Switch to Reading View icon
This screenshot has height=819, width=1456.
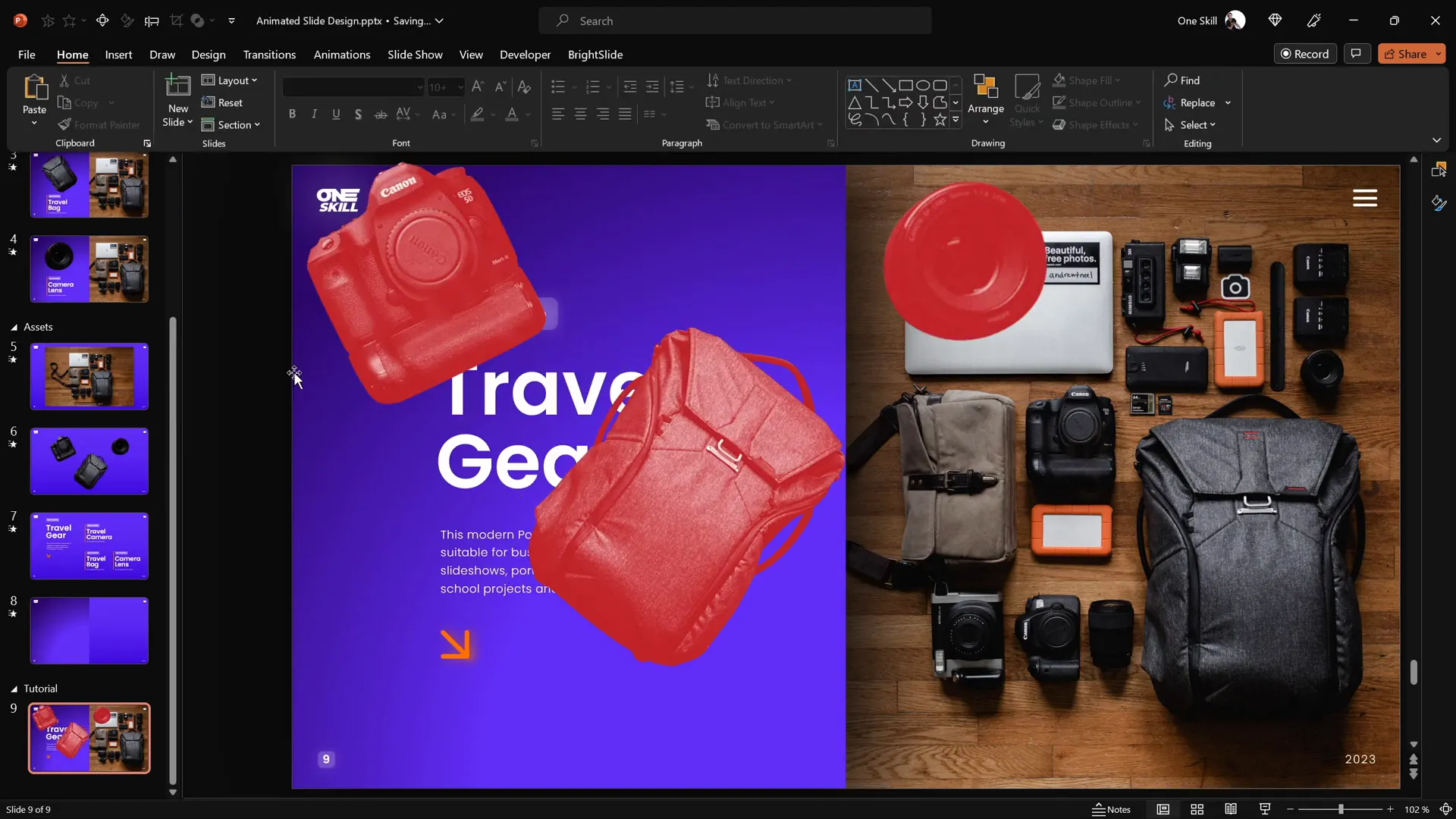1231,809
